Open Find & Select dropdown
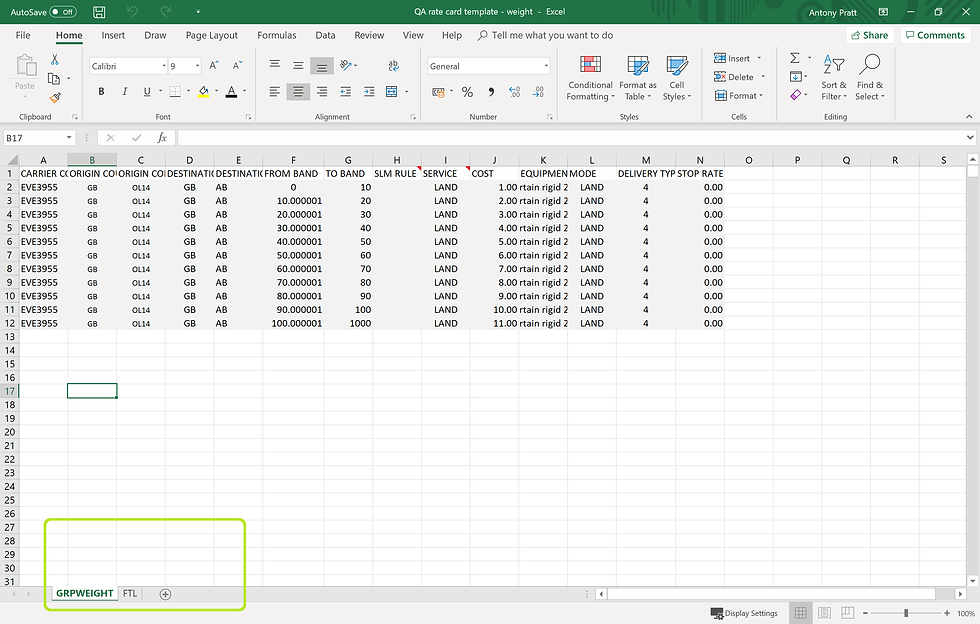This screenshot has width=980, height=624. click(x=870, y=78)
